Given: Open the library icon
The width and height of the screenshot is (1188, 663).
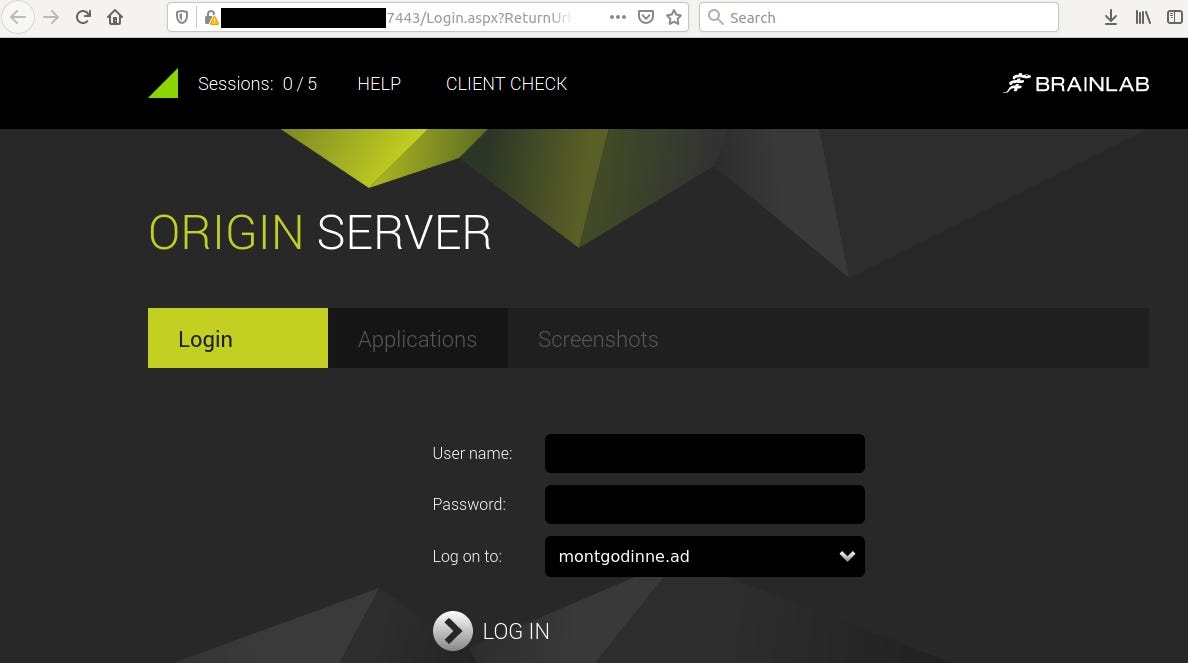Looking at the screenshot, I should (1143, 17).
